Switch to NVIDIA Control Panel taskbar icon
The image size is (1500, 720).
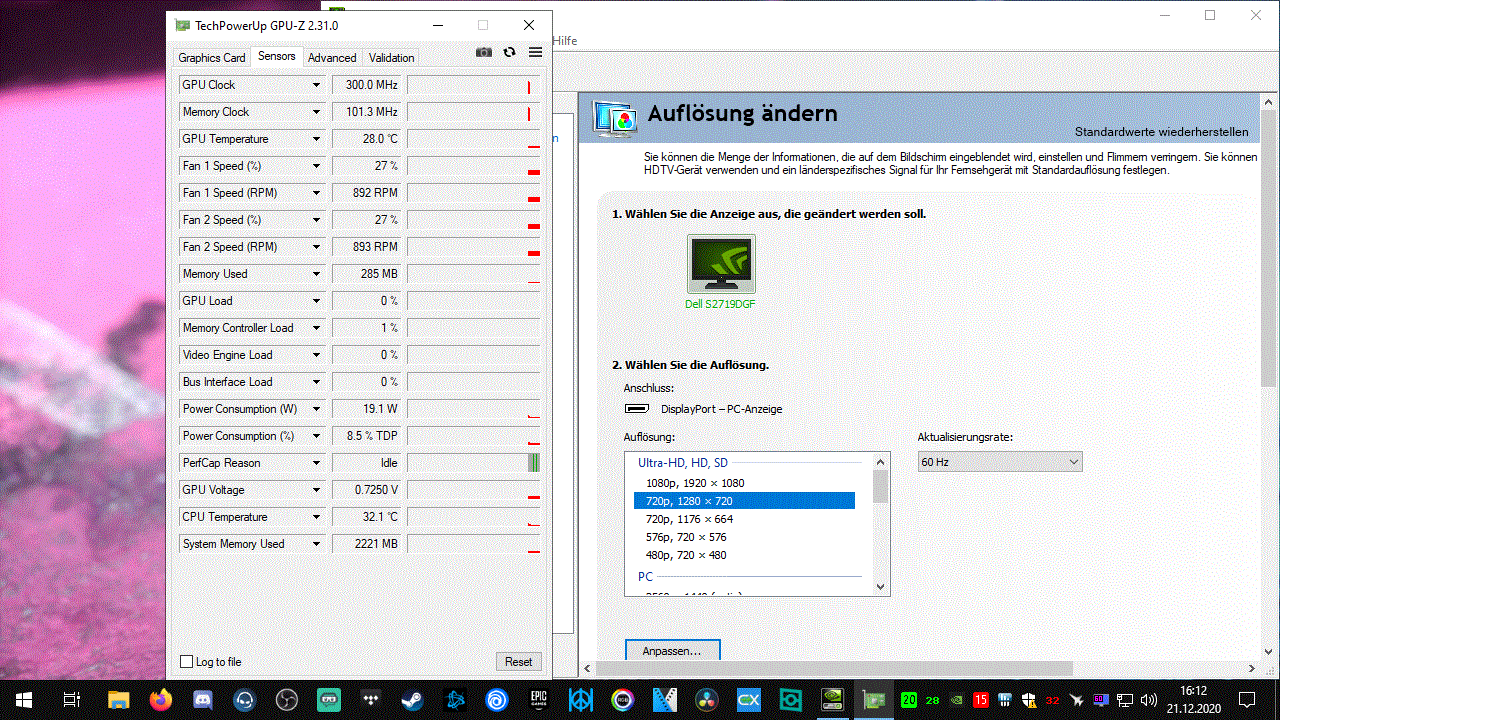pos(832,699)
